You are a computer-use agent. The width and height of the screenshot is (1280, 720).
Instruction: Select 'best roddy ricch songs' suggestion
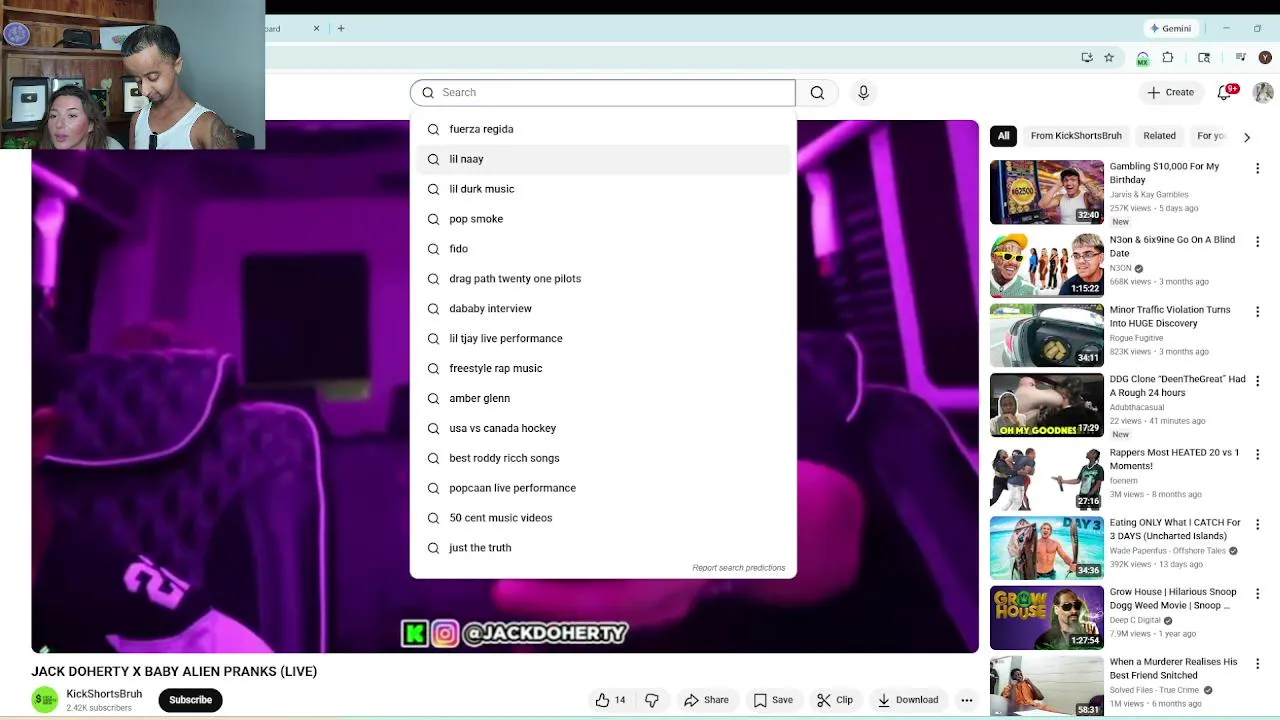click(603, 458)
